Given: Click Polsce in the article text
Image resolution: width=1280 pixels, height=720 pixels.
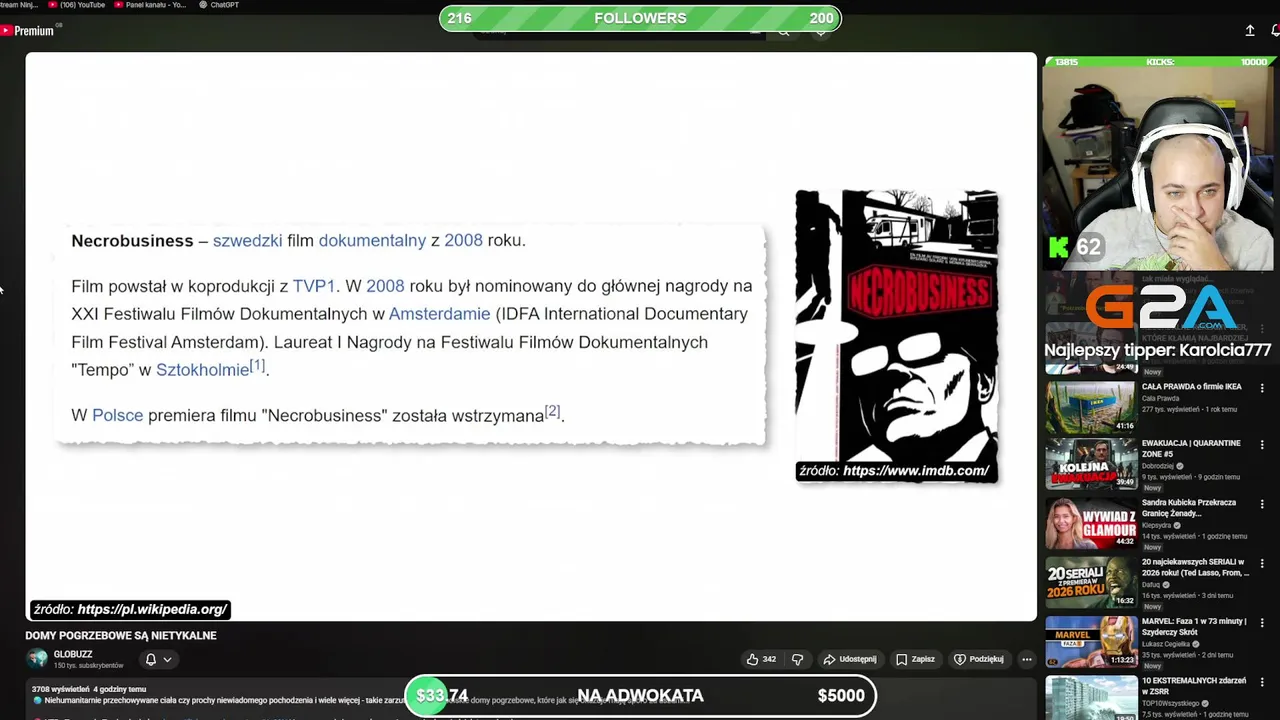Looking at the screenshot, I should [117, 415].
